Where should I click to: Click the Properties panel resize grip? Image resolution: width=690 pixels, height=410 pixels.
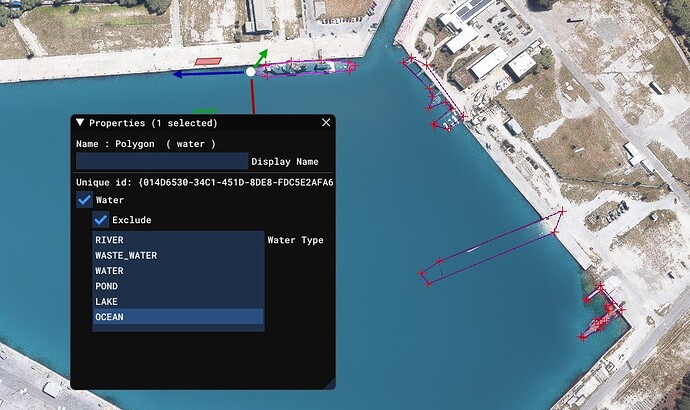coord(330,384)
